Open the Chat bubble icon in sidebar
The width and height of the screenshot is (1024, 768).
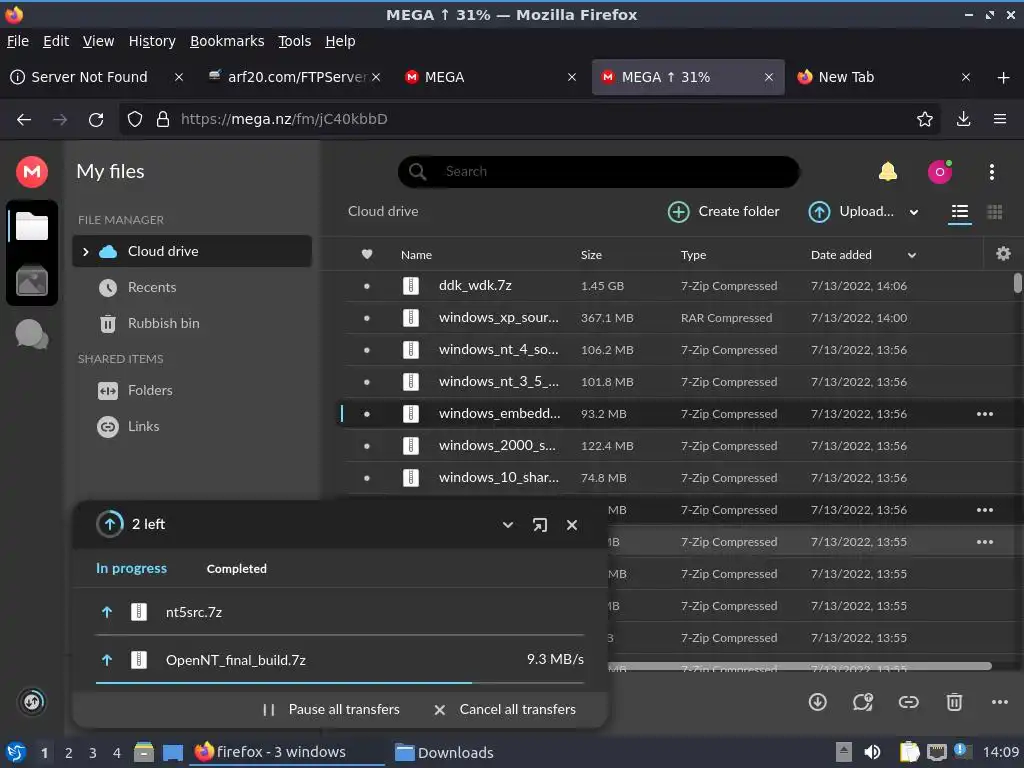point(31,334)
